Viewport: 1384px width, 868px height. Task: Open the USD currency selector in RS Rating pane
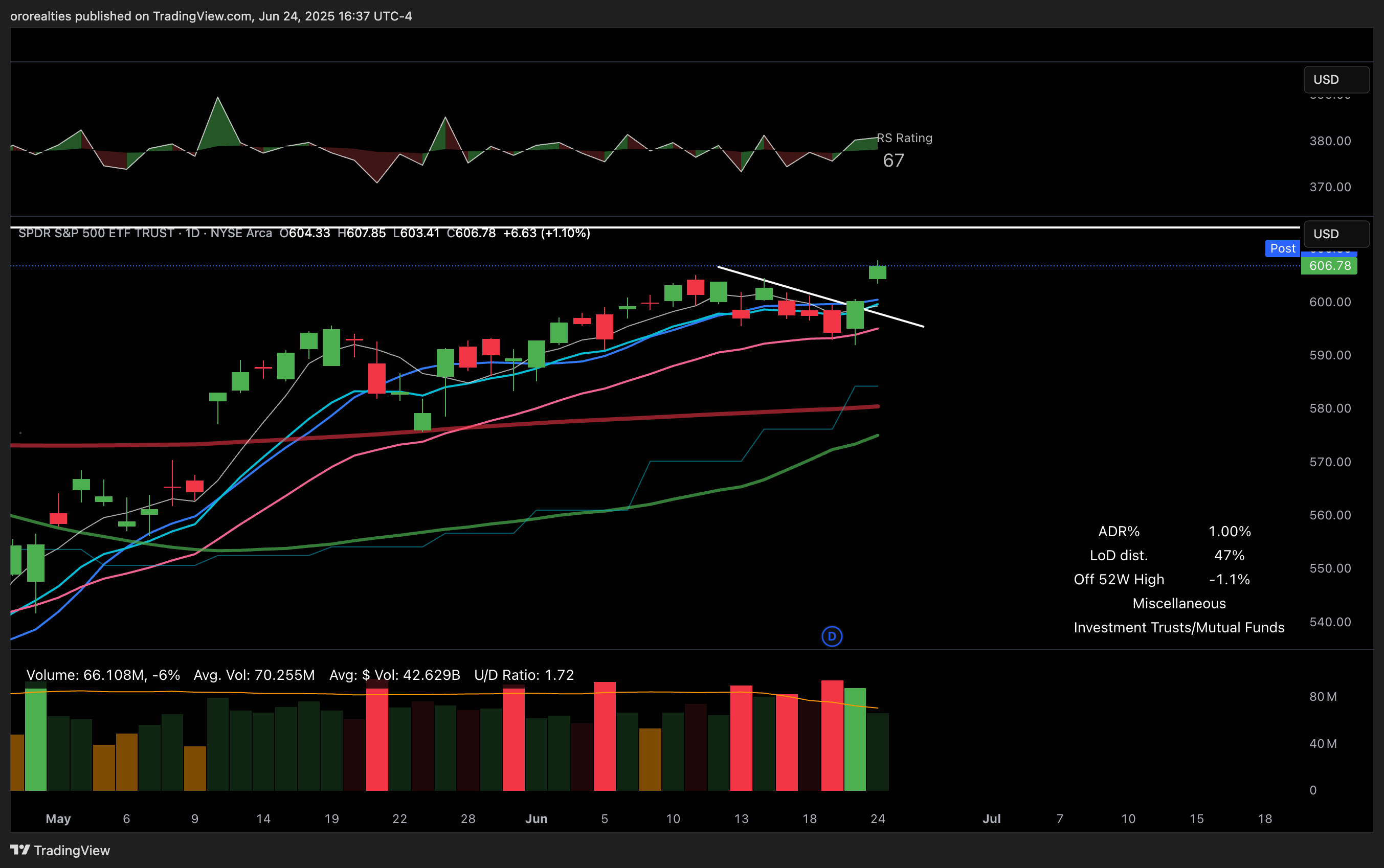coord(1336,80)
